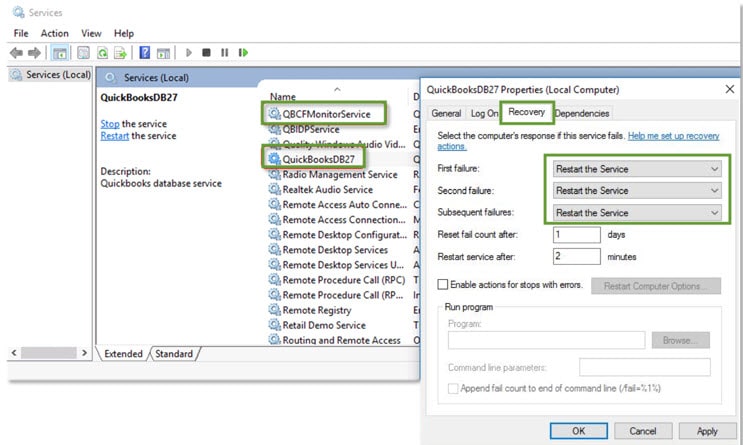Switch to the Log On tab
Viewport: 743px width, 445px height.
(483, 113)
